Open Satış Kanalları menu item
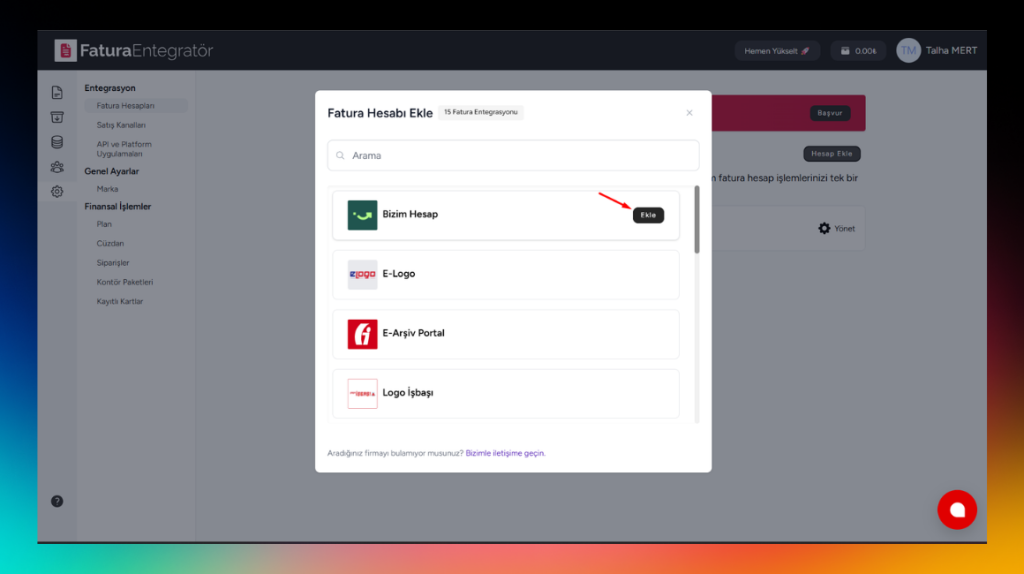1024x574 pixels. coord(121,125)
